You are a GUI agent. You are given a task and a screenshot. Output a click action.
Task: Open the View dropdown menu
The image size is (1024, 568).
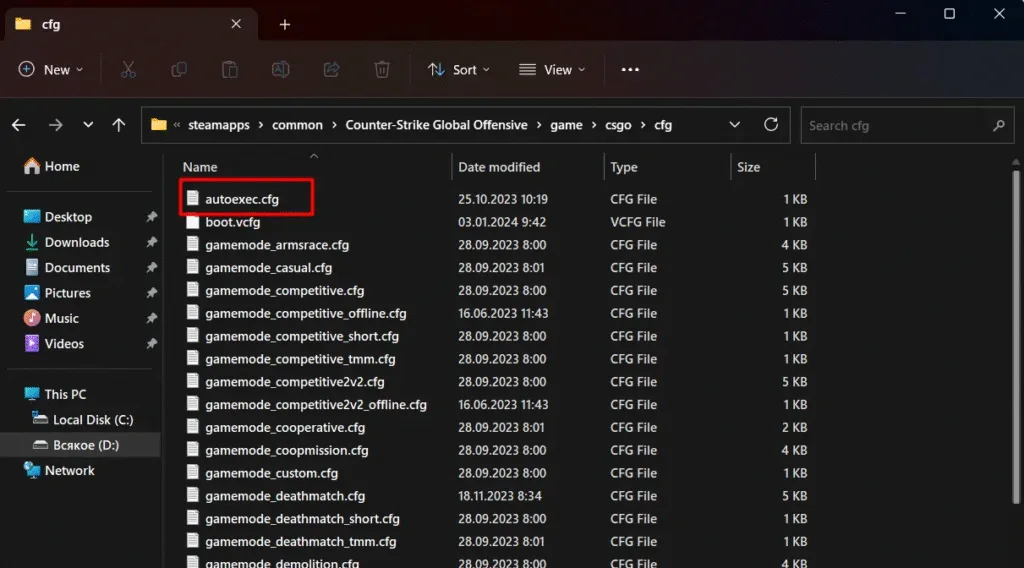coord(552,69)
